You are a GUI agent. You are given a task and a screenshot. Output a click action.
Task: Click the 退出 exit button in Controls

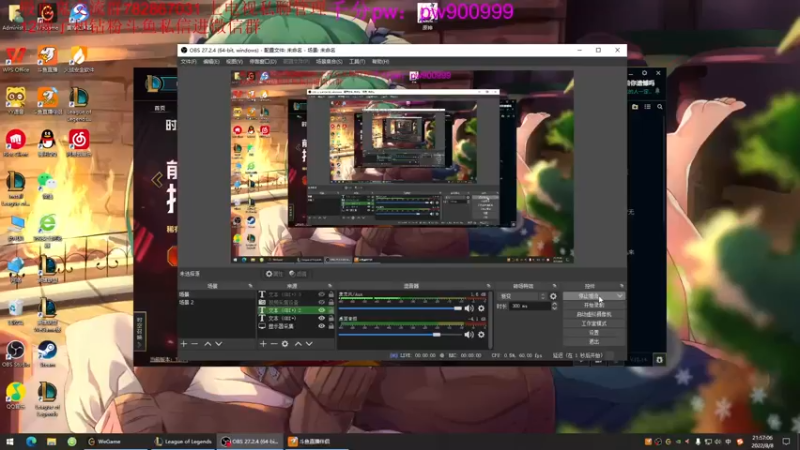594,342
